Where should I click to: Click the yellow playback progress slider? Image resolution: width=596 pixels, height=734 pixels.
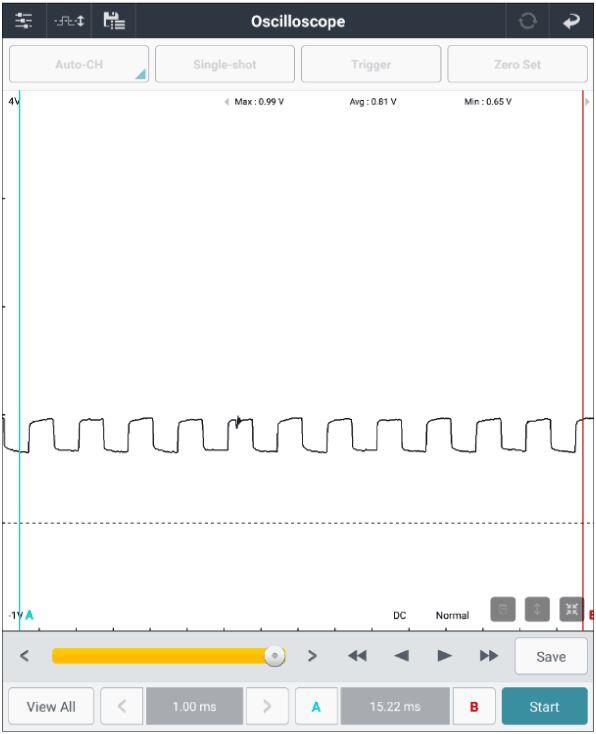click(169, 656)
